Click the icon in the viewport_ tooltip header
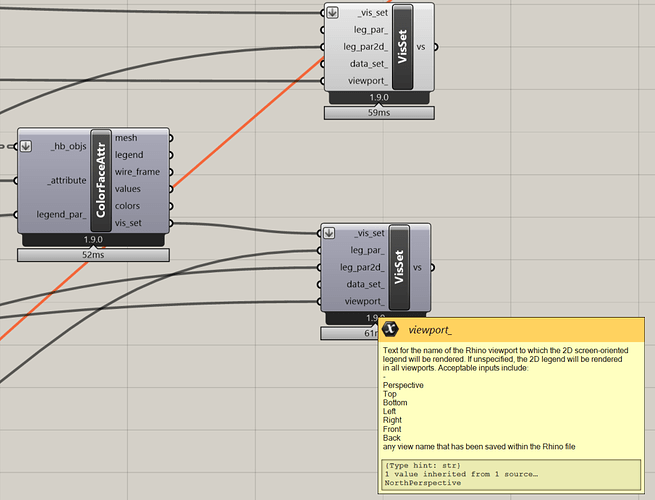This screenshot has width=655, height=500. [x=392, y=329]
